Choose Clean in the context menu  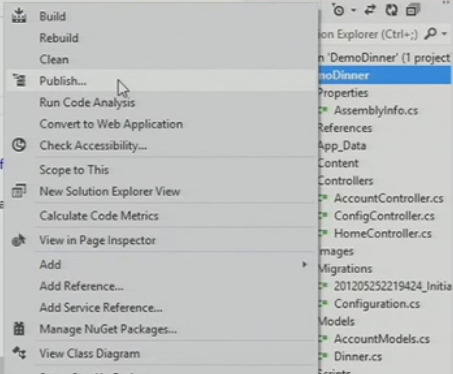point(54,59)
